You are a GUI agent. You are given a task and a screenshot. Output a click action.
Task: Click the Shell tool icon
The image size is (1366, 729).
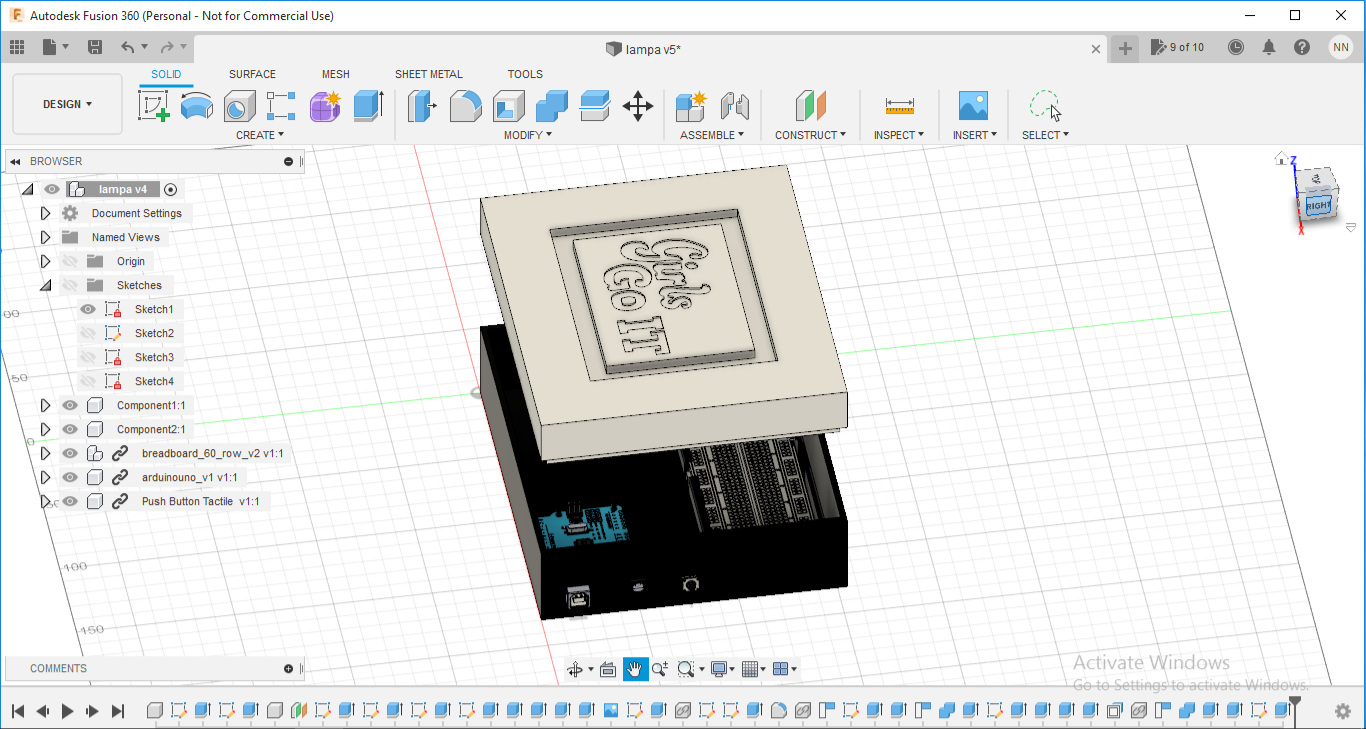click(x=508, y=105)
